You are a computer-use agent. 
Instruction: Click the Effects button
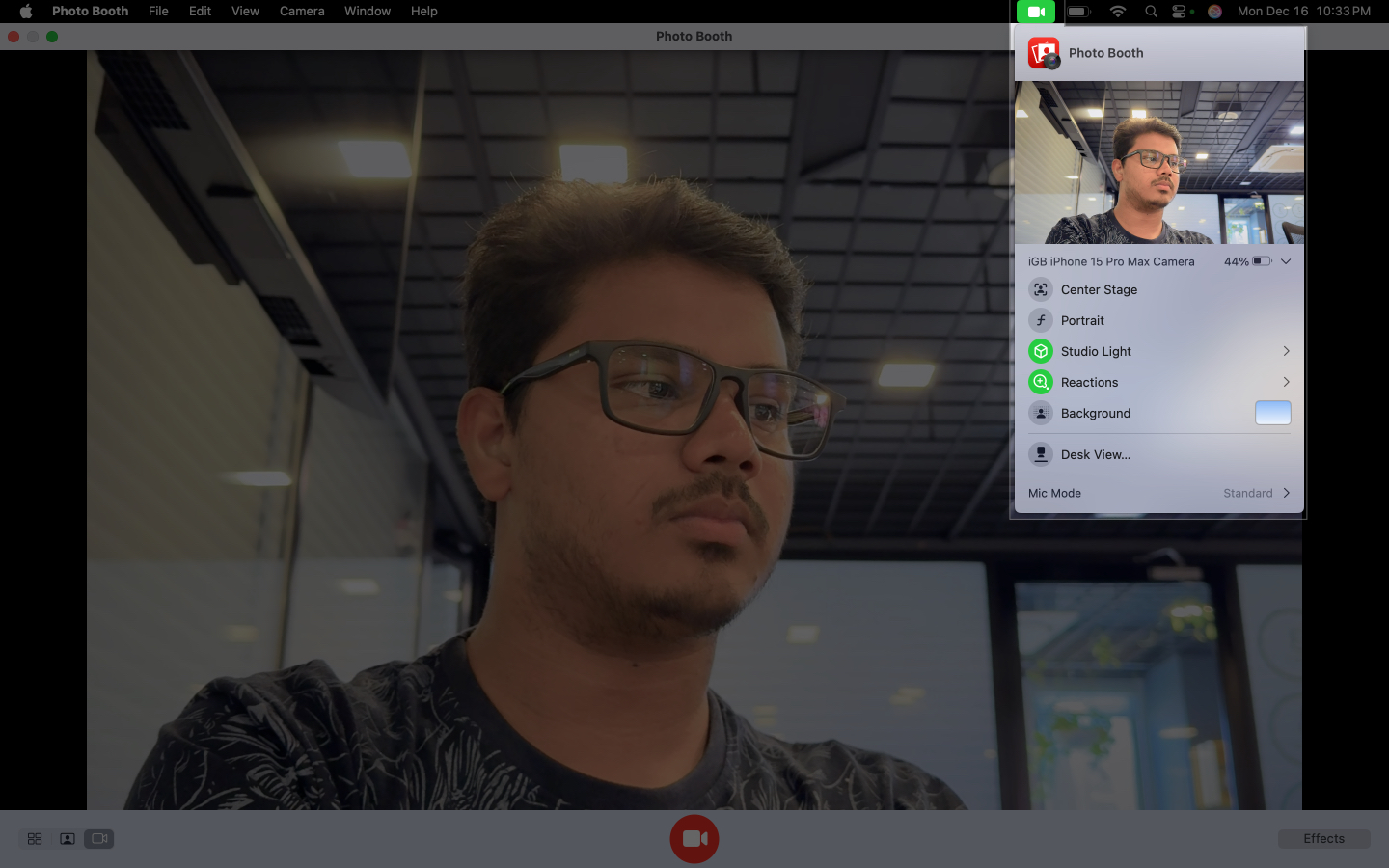(1323, 838)
